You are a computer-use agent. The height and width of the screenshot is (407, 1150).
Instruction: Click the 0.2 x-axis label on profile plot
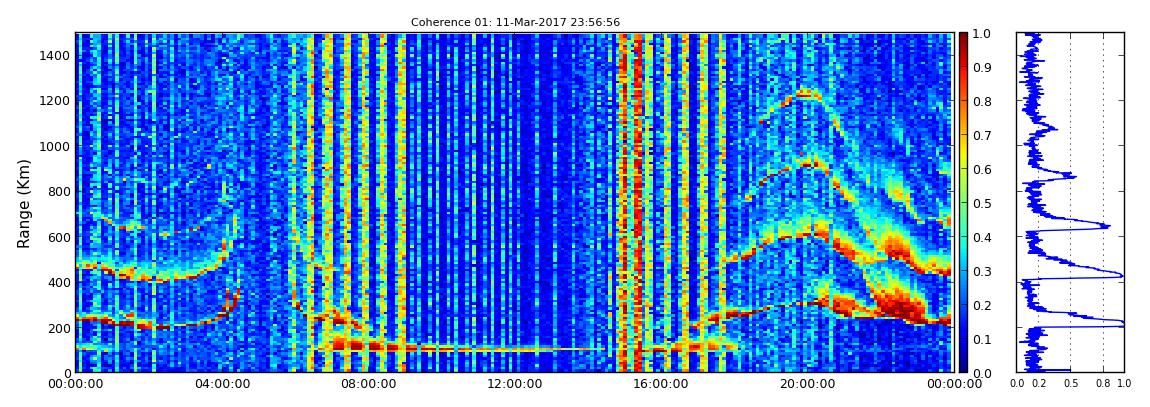(1039, 384)
